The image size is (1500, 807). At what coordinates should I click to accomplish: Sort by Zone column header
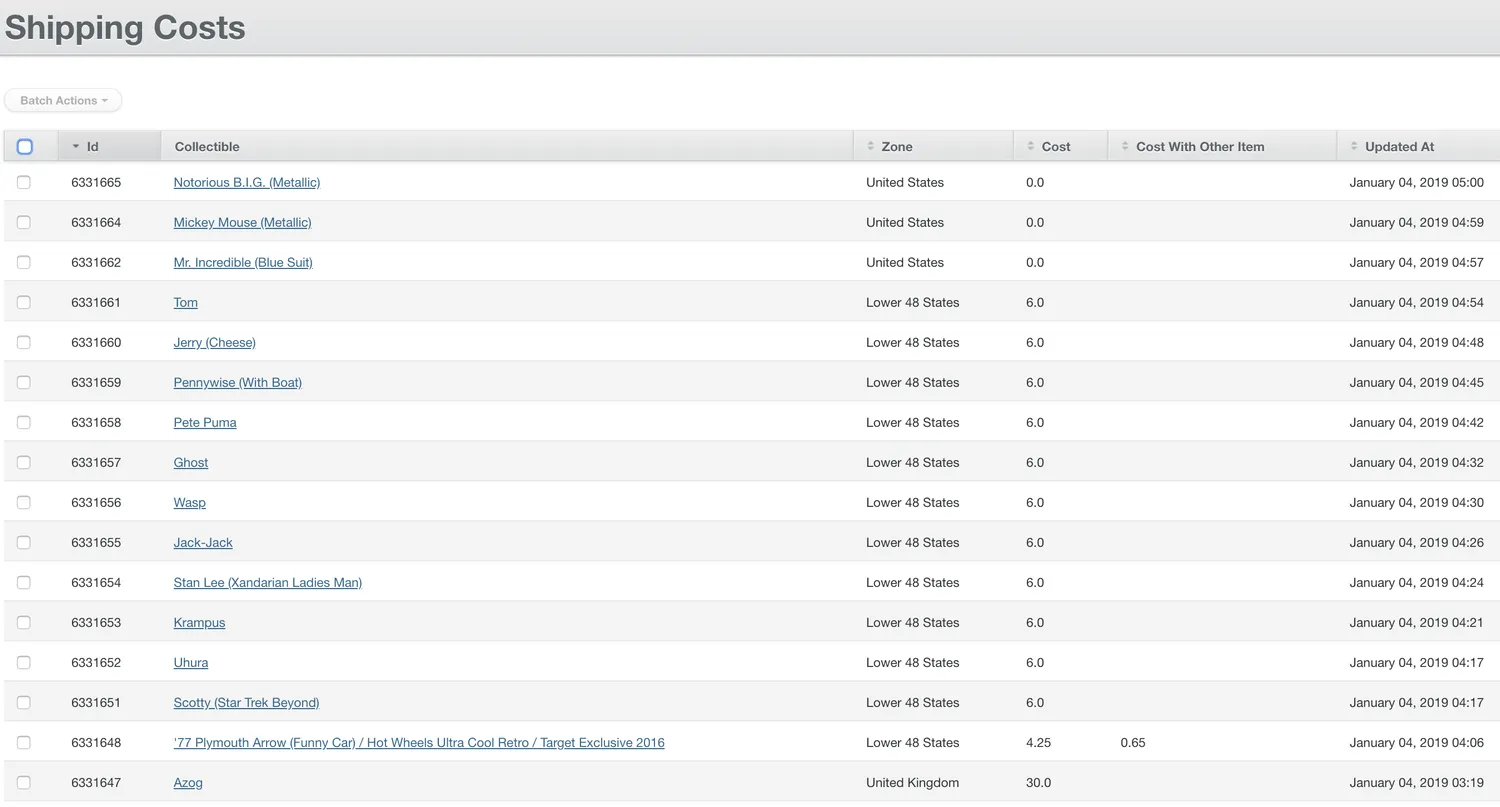pos(896,146)
